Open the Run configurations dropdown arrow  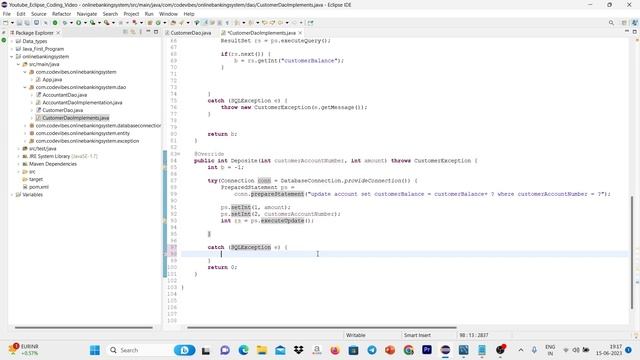(85, 23)
